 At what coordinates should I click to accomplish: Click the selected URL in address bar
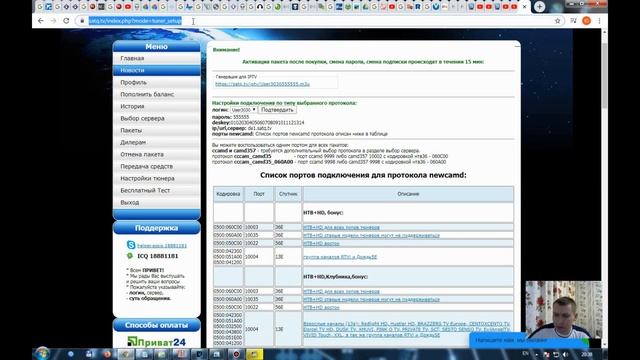[135, 21]
